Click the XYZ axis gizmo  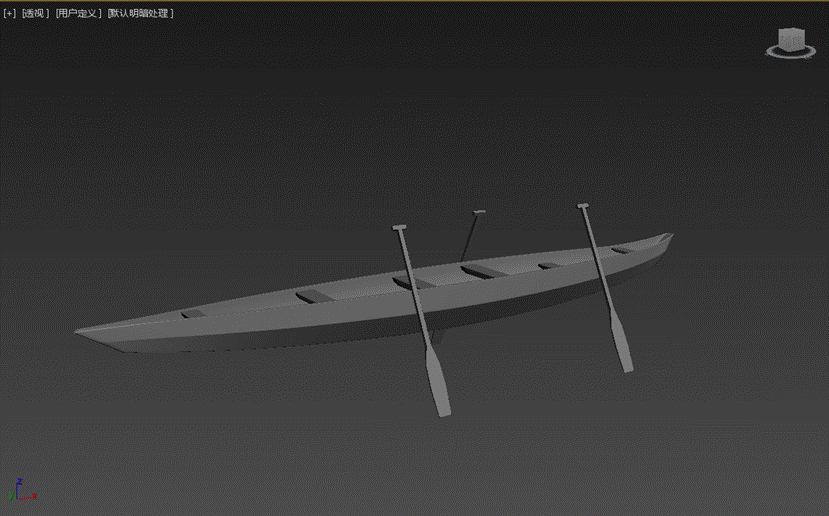[20, 490]
